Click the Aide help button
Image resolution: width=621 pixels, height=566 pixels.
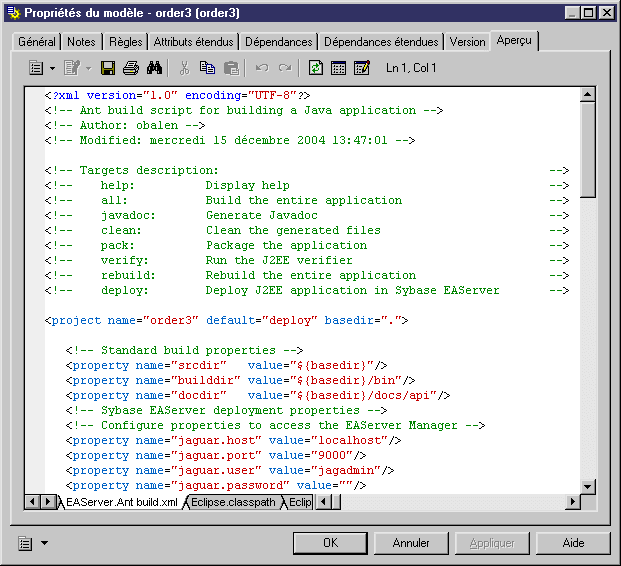tap(573, 543)
